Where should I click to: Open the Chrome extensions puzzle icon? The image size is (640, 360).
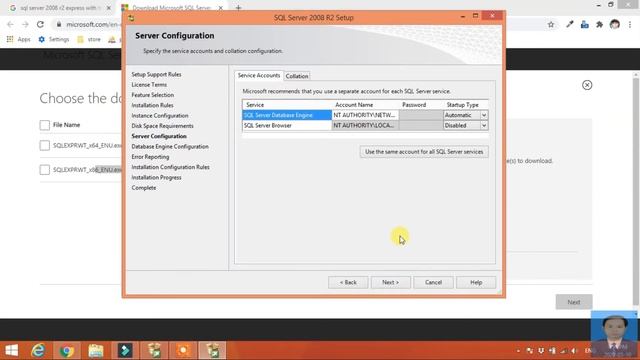[599, 24]
